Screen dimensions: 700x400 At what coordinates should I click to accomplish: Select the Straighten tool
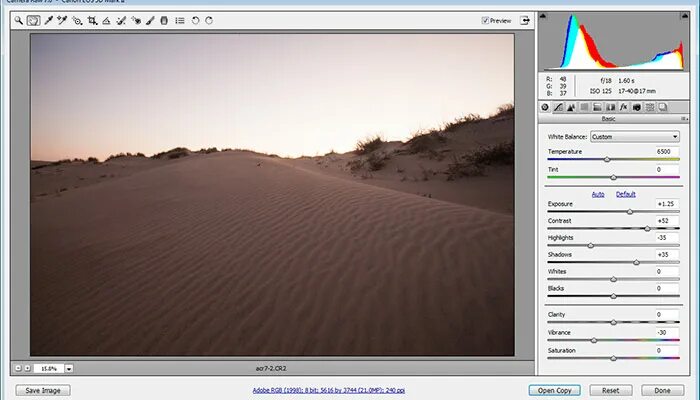point(106,21)
